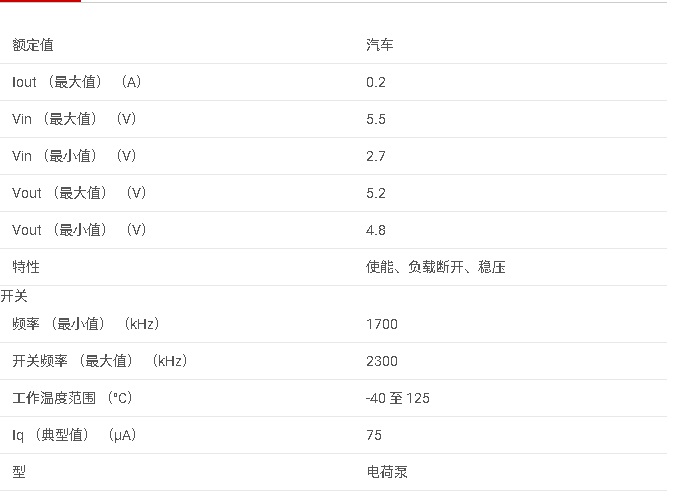Click the 工作温度范围 (°C) label
Image resolution: width=673 pixels, height=491 pixels.
click(73, 397)
